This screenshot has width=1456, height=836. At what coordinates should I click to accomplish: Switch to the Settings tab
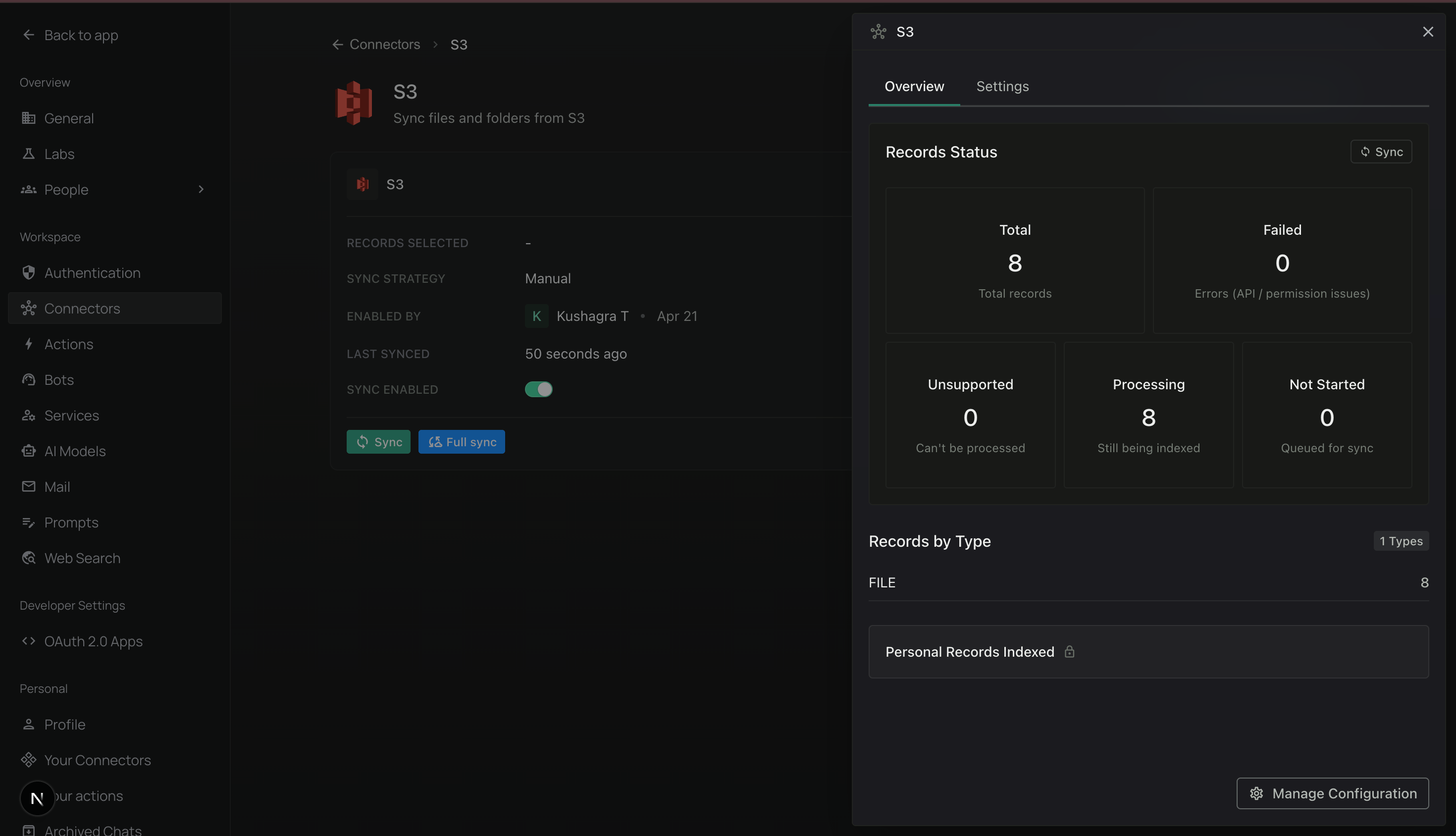pos(1002,87)
